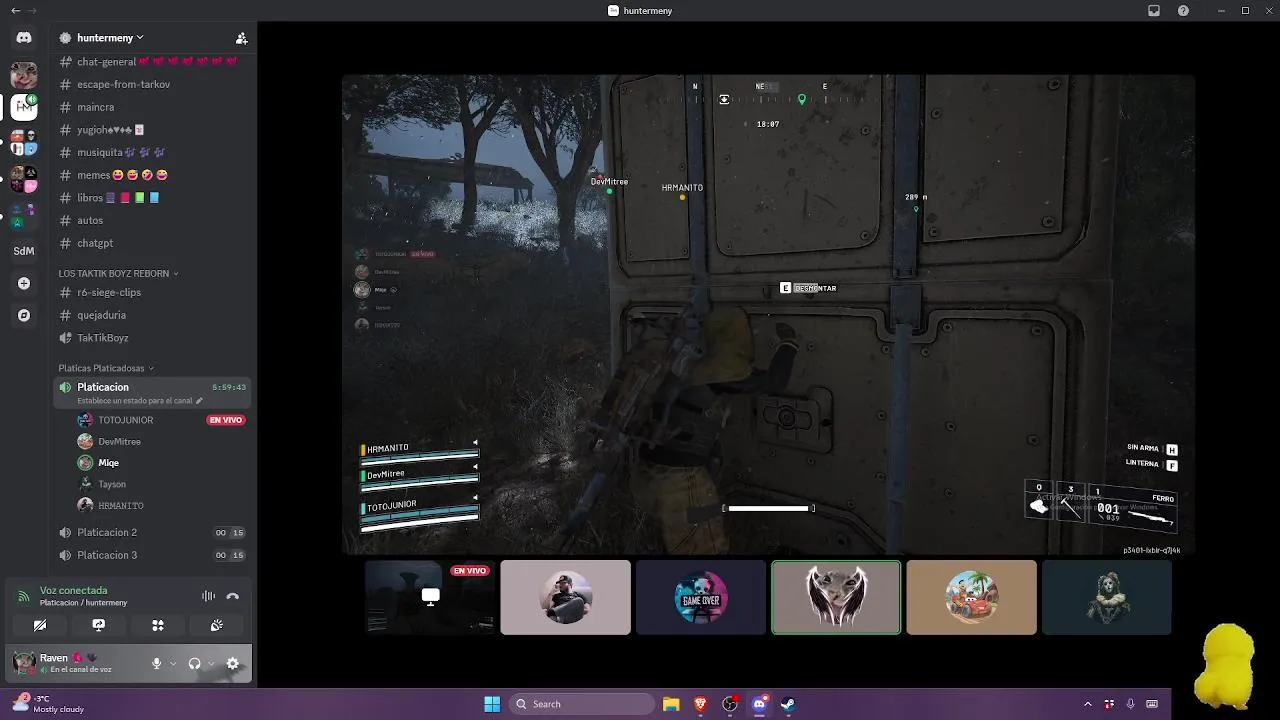Join the TakTikBoyz voice channel
The image size is (1280, 720).
click(152, 338)
